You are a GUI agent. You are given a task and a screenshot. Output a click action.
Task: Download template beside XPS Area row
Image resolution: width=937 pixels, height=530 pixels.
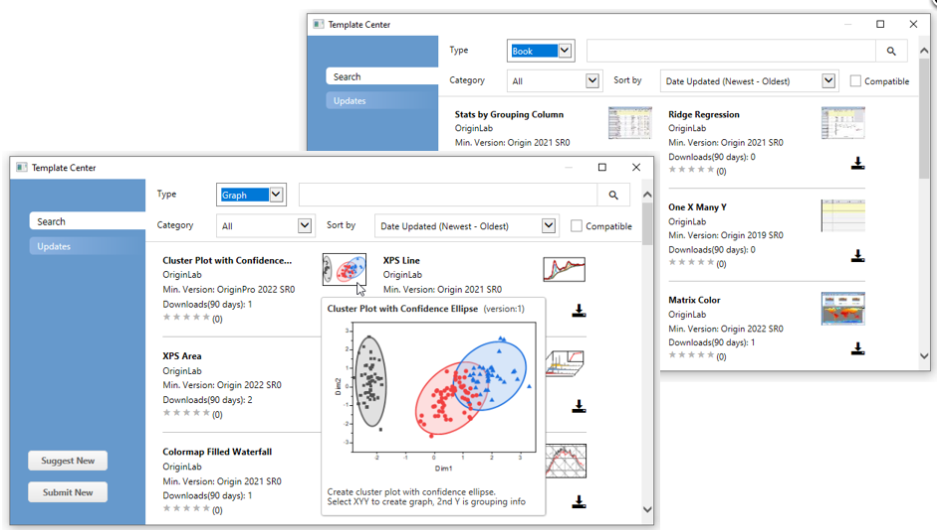[x=578, y=406]
